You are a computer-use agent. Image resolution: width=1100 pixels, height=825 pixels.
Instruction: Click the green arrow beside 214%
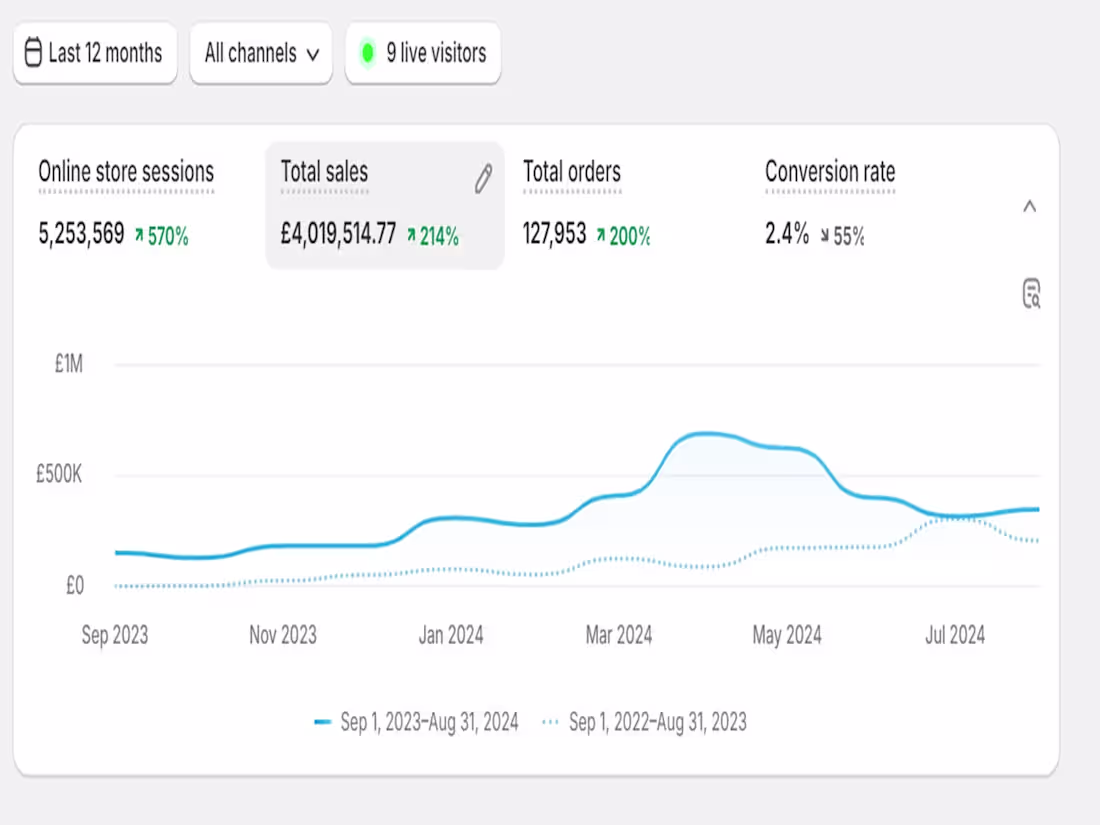coord(410,236)
